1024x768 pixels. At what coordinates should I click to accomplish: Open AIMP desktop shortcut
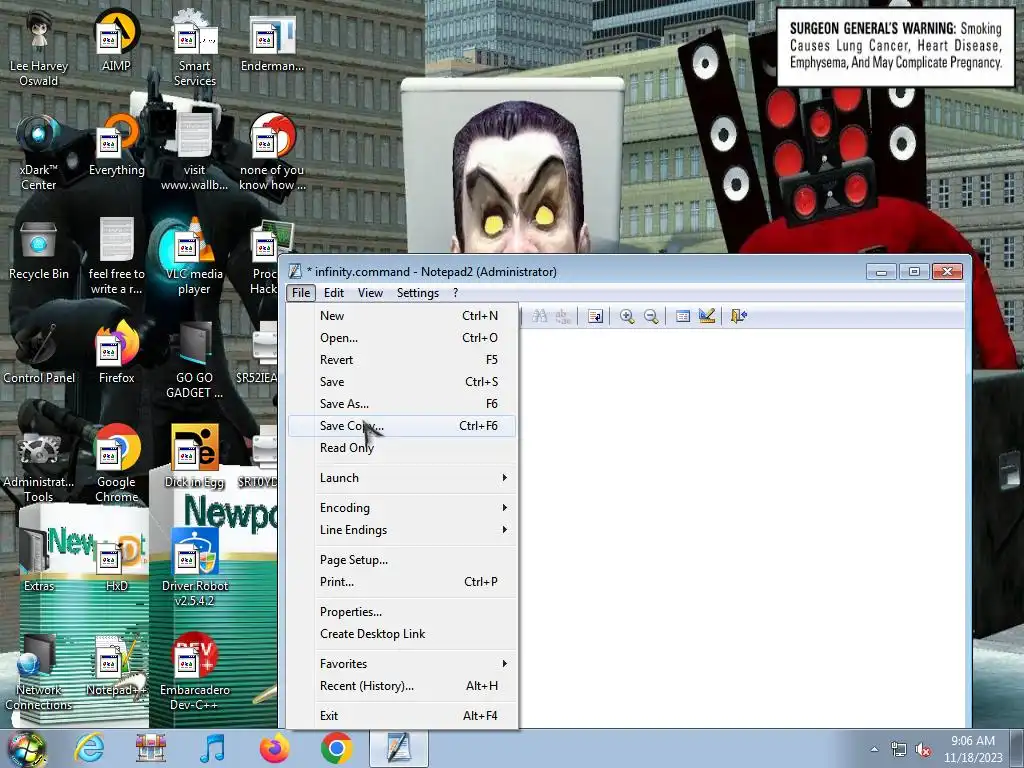(x=116, y=42)
